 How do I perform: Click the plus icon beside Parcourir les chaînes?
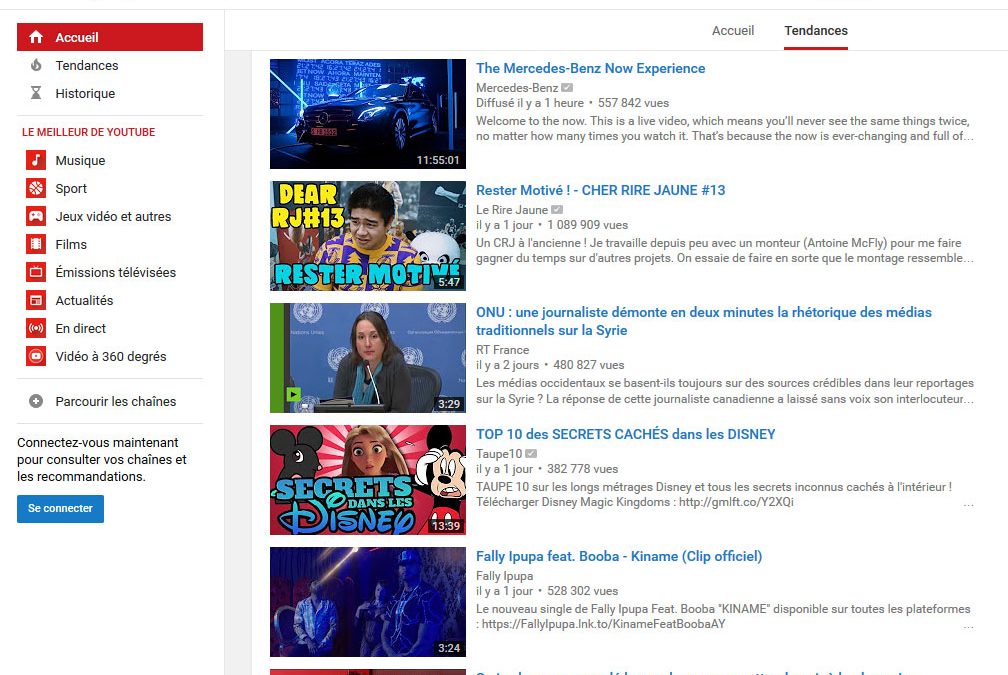coord(36,401)
